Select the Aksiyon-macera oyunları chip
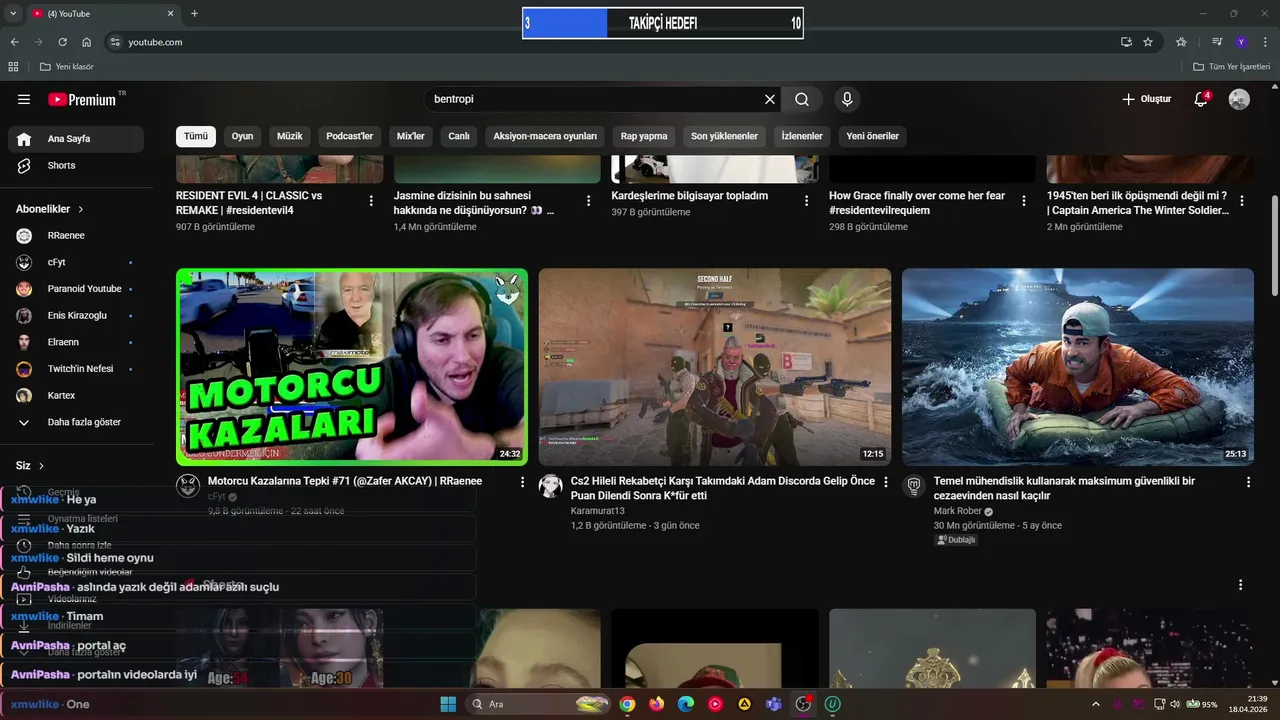The image size is (1280, 720). click(x=545, y=136)
